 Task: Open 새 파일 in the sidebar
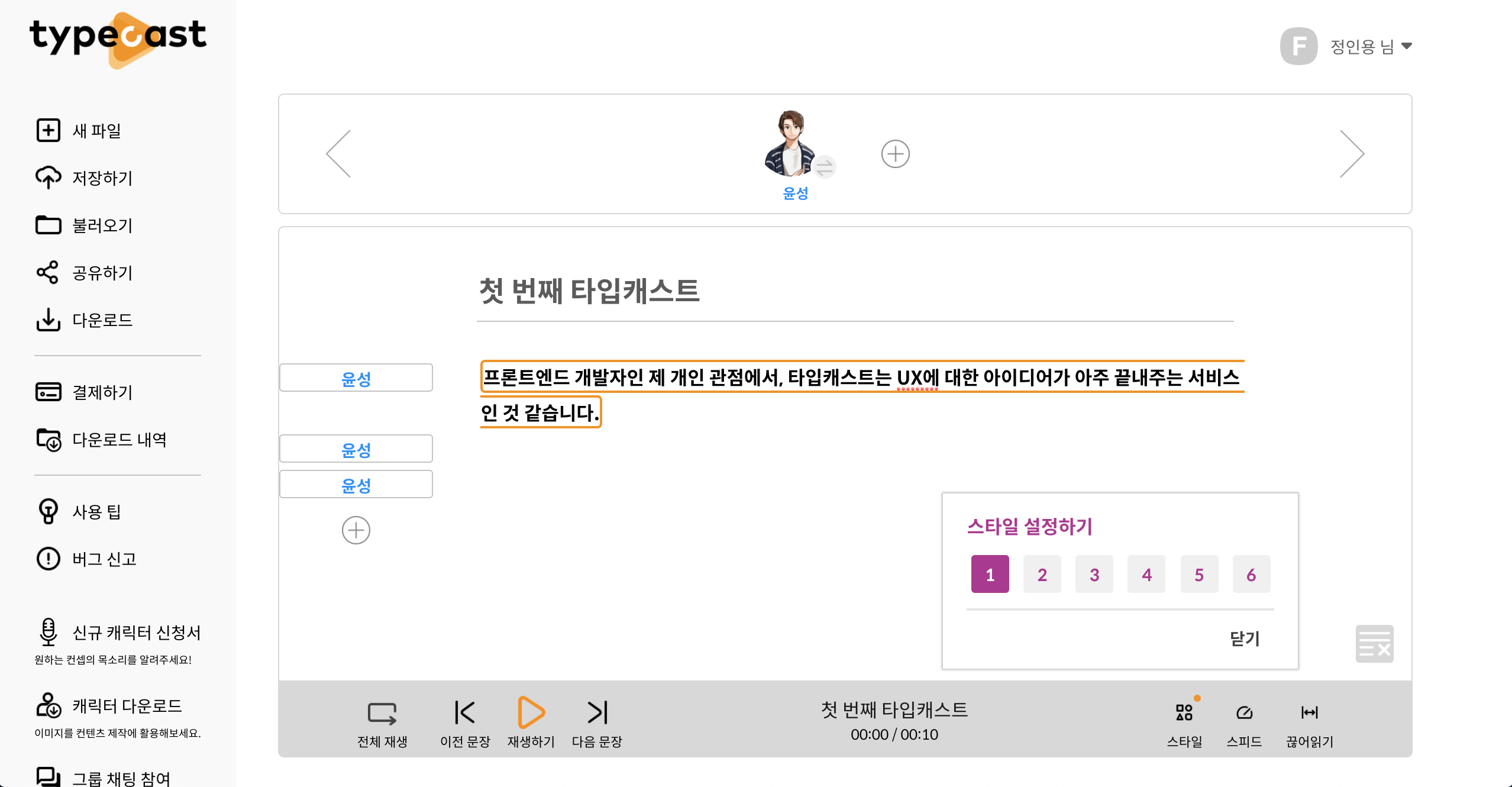coord(96,131)
